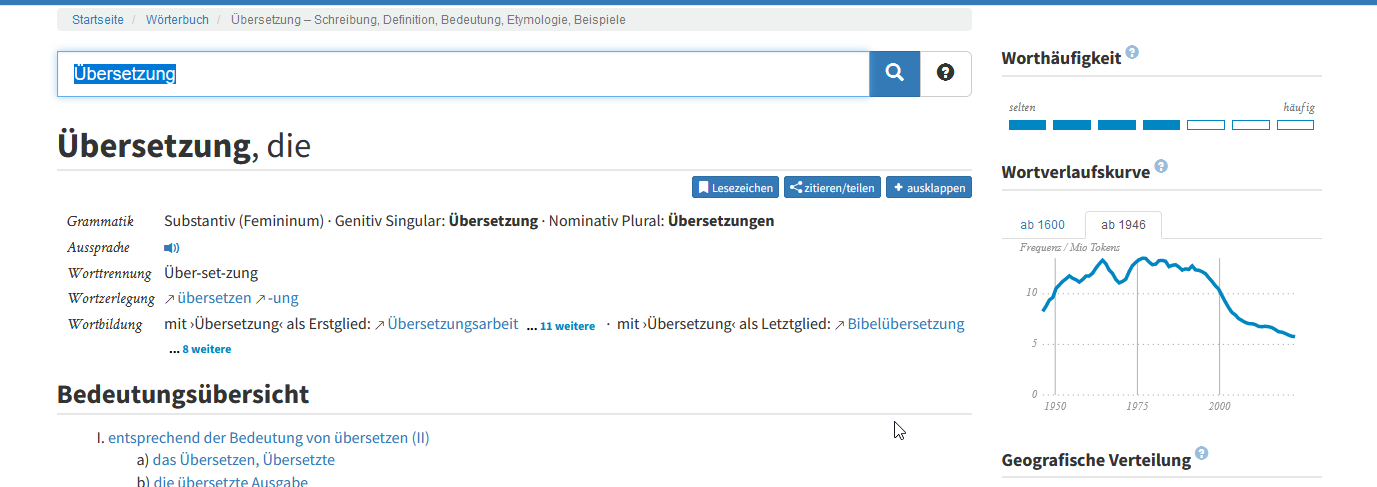Open Wörterbuch breadcrumb link
Screen dimensions: 1377x487
point(176,20)
